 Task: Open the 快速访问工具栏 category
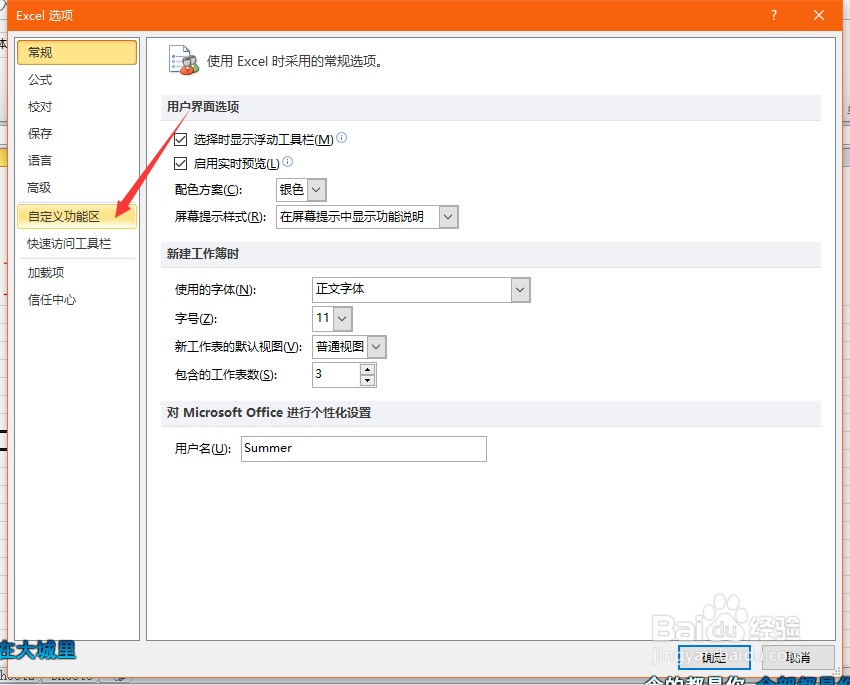(77, 244)
